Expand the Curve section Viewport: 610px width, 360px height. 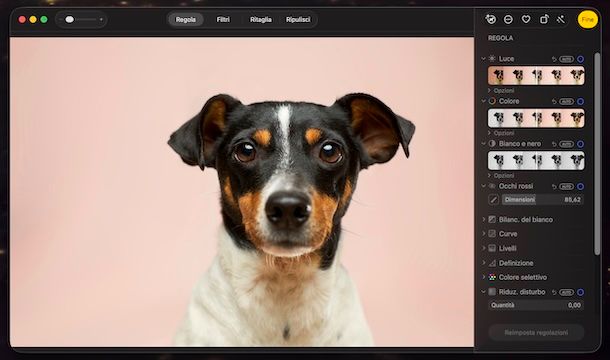pyautogui.click(x=484, y=234)
